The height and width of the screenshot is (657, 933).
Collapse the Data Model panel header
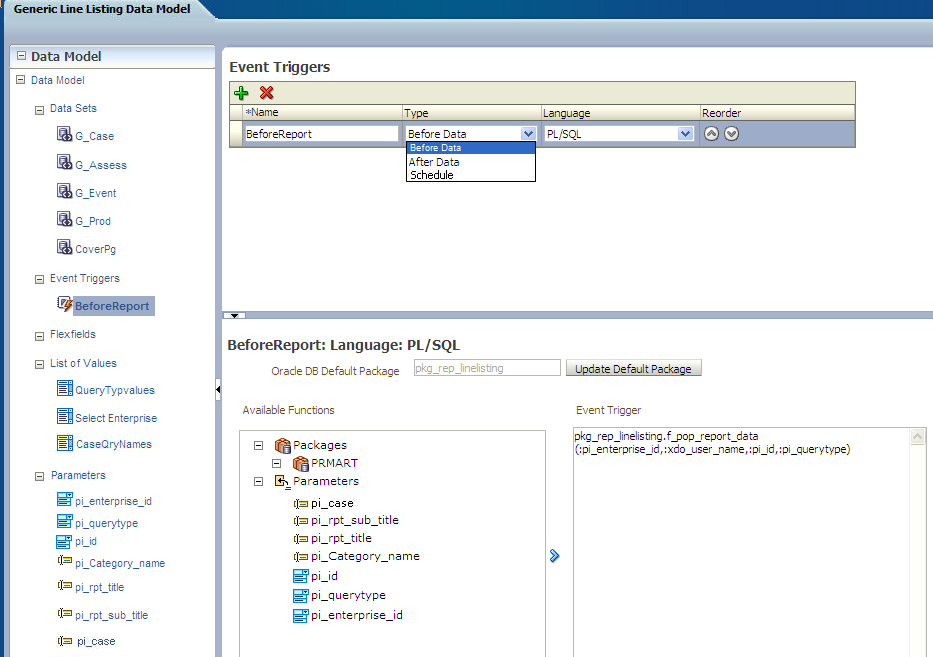tap(21, 56)
